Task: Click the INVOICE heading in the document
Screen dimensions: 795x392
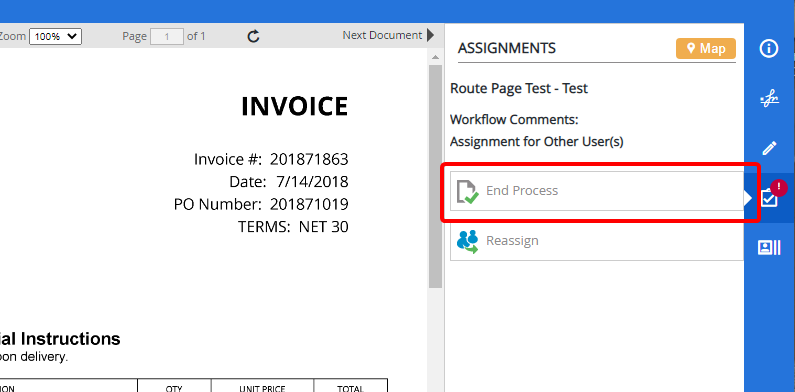Action: coord(295,106)
